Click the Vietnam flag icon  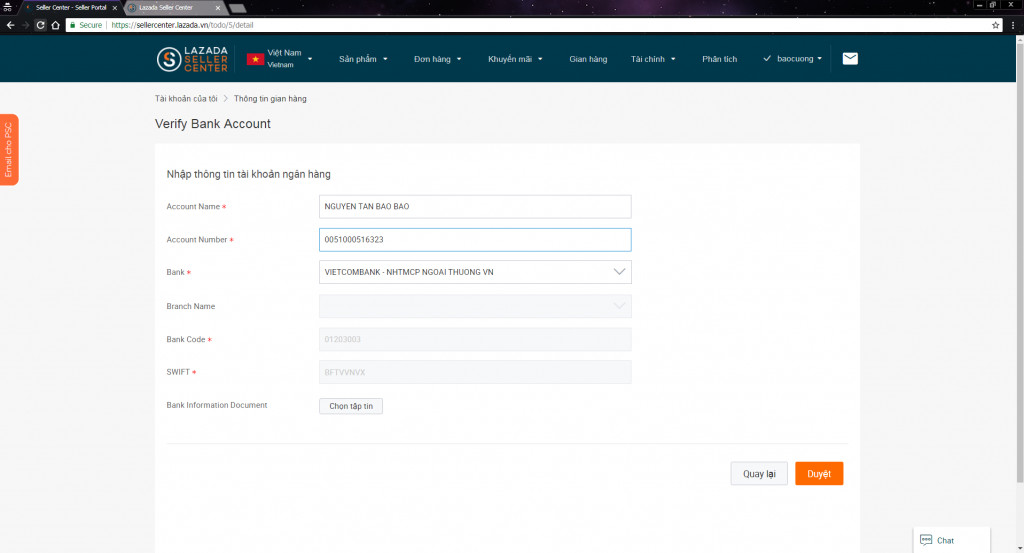pos(255,59)
